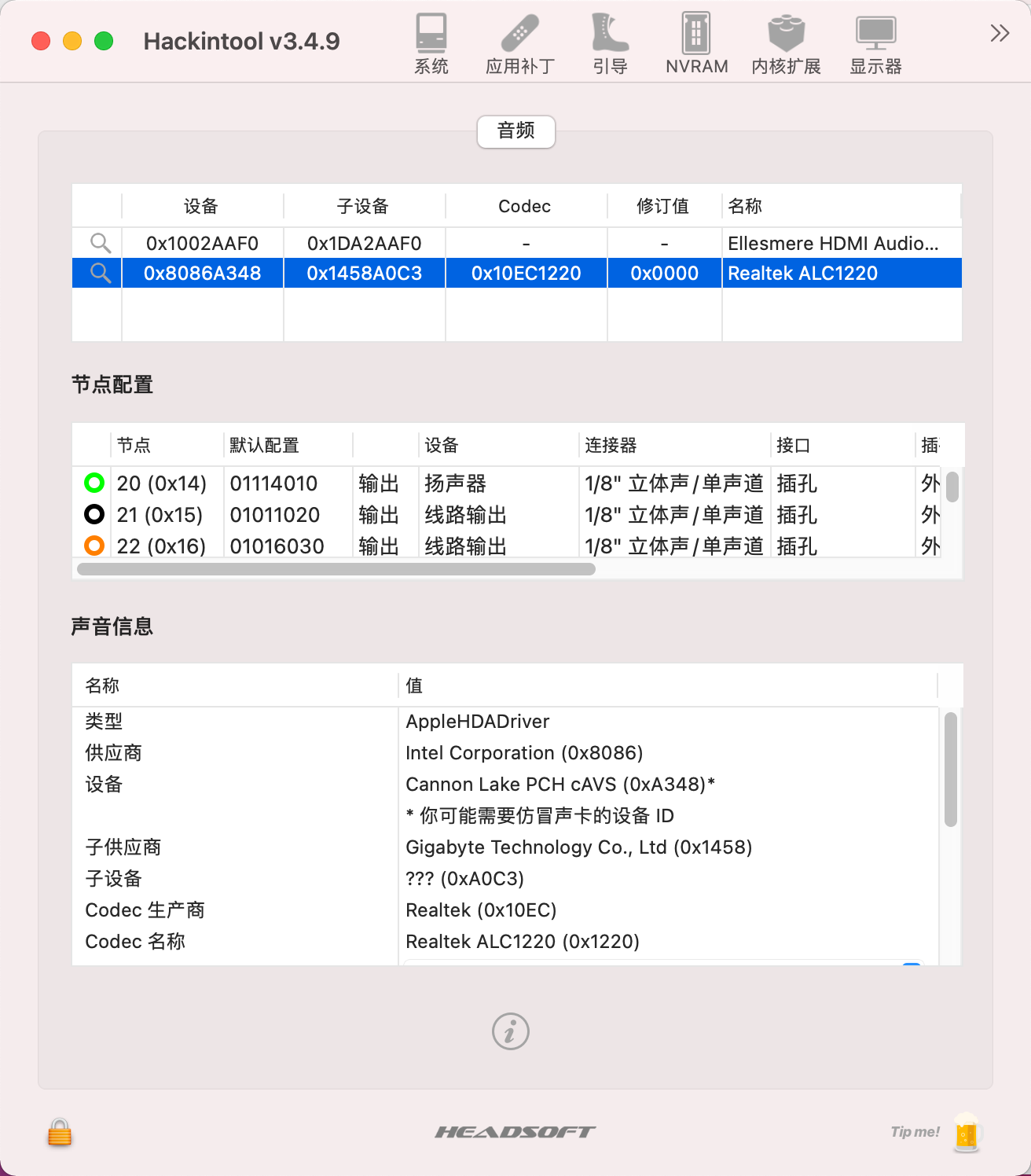Click the 名称 column header in audio devices table

[841, 206]
